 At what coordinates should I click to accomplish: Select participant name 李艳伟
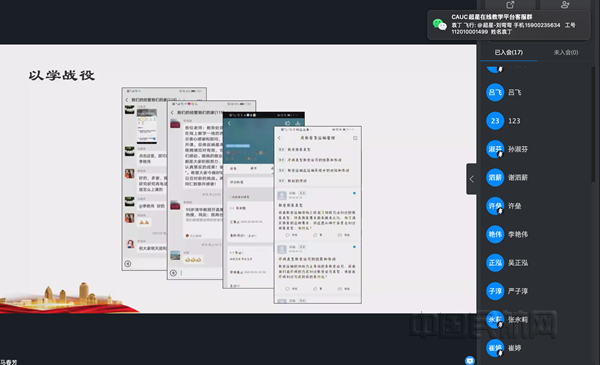click(518, 234)
